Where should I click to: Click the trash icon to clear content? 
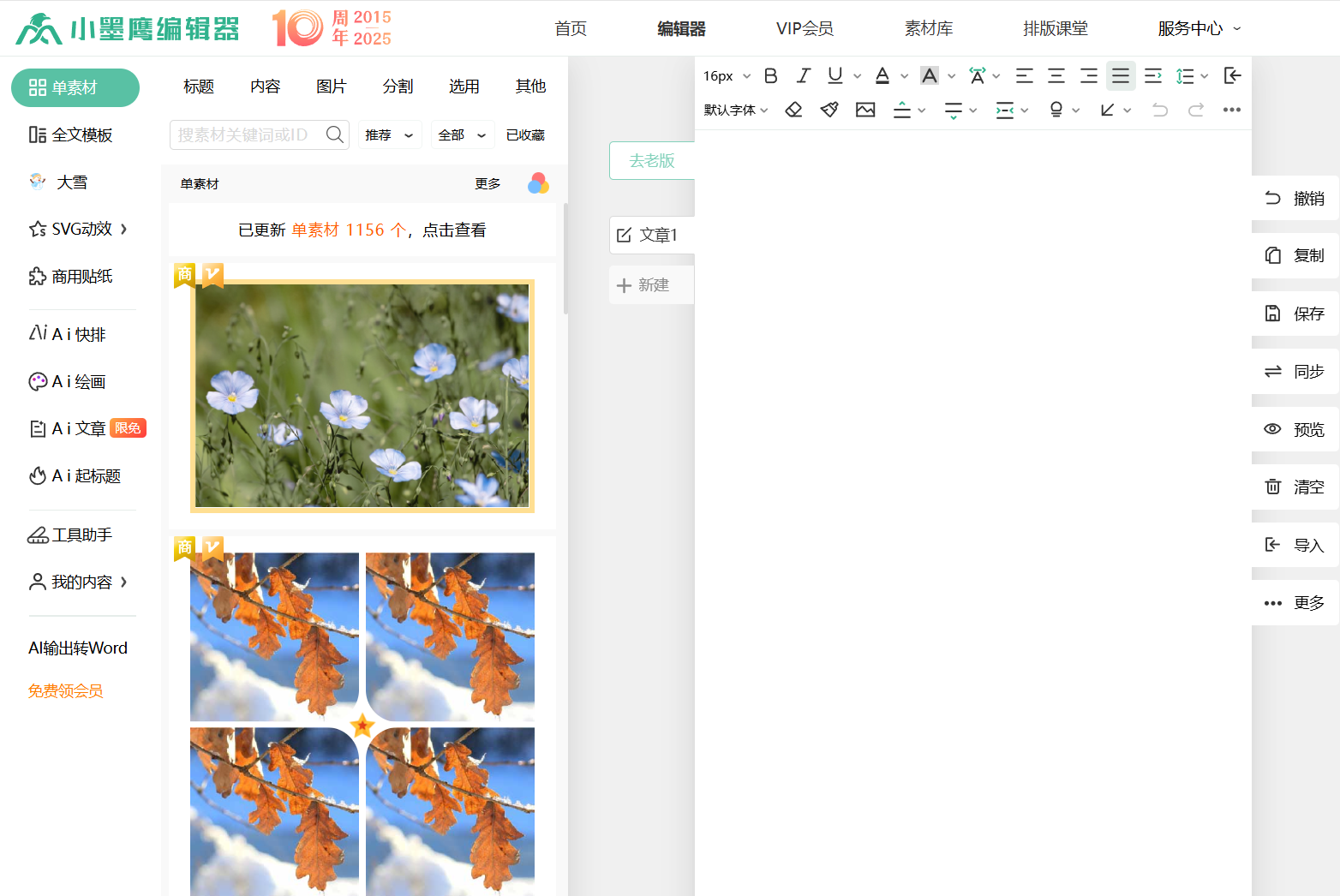[x=1273, y=487]
